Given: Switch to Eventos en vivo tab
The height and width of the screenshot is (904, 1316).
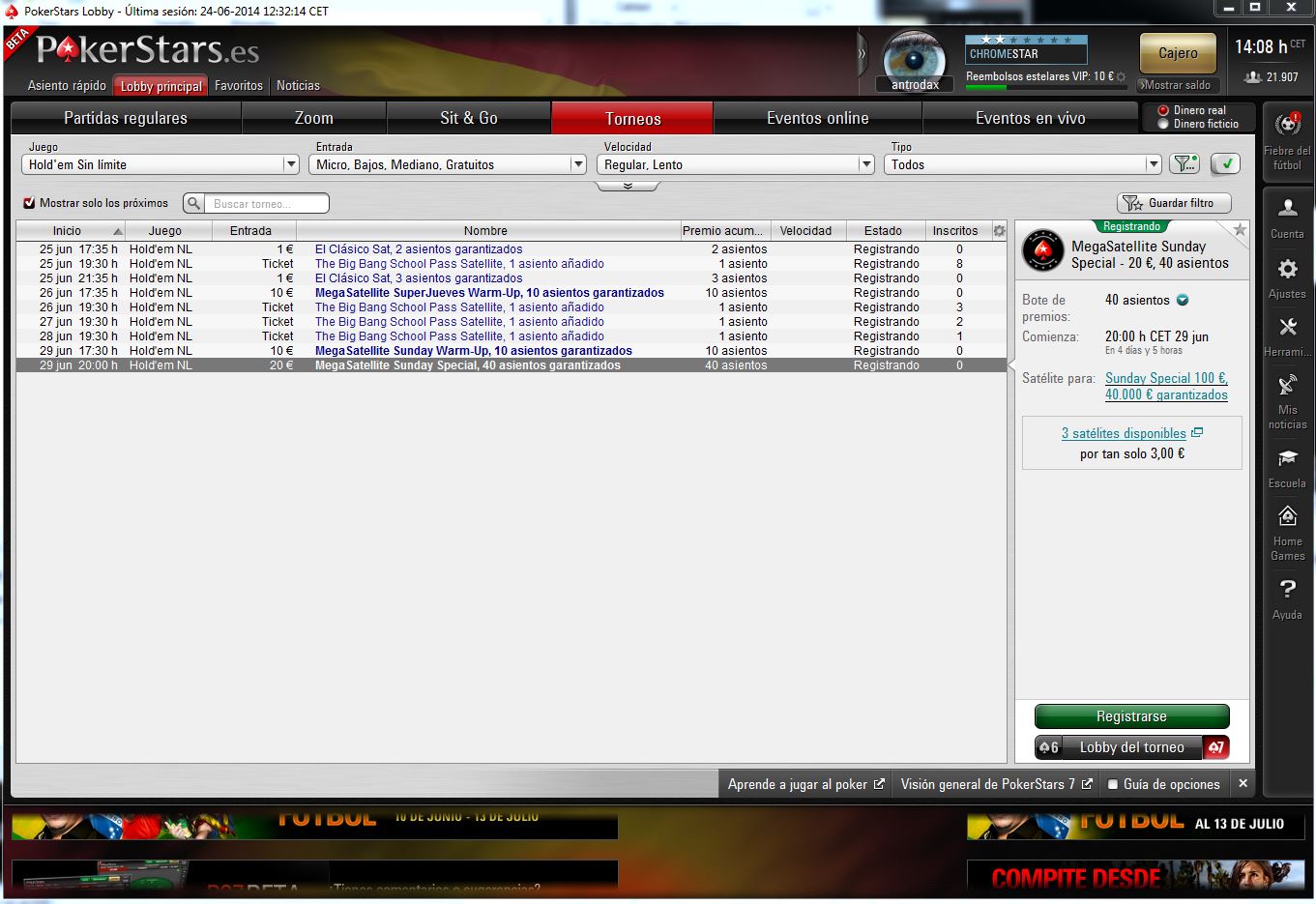Looking at the screenshot, I should pos(1031,118).
